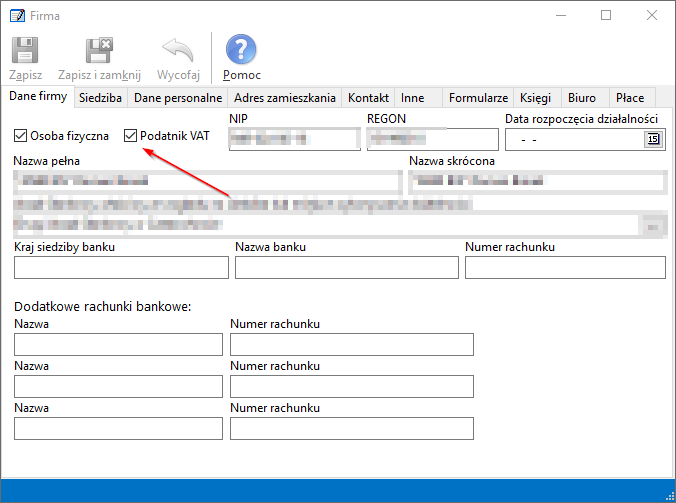Open the Płace tab

tap(630, 98)
